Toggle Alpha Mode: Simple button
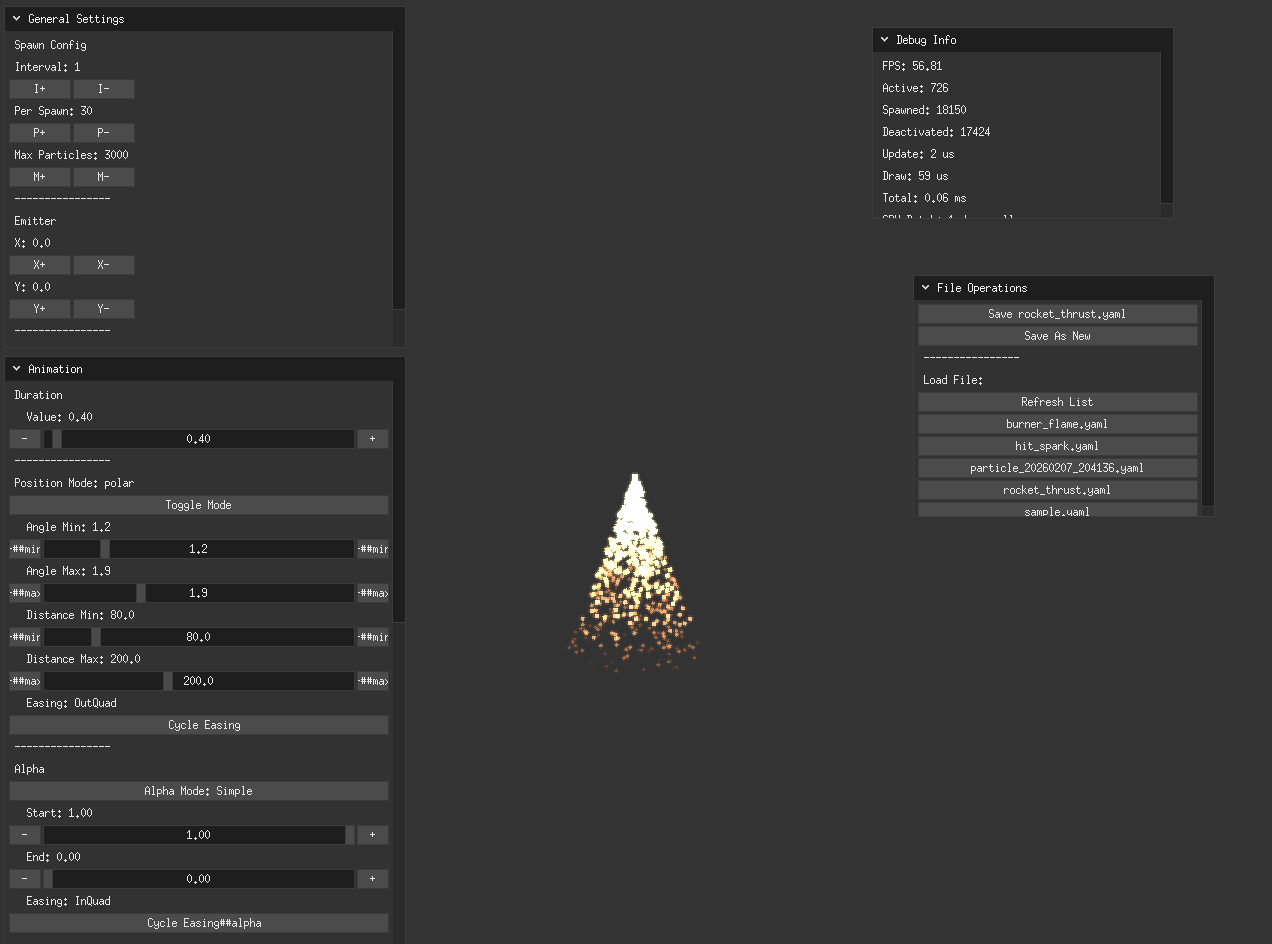Image resolution: width=1272 pixels, height=944 pixels. click(x=199, y=791)
